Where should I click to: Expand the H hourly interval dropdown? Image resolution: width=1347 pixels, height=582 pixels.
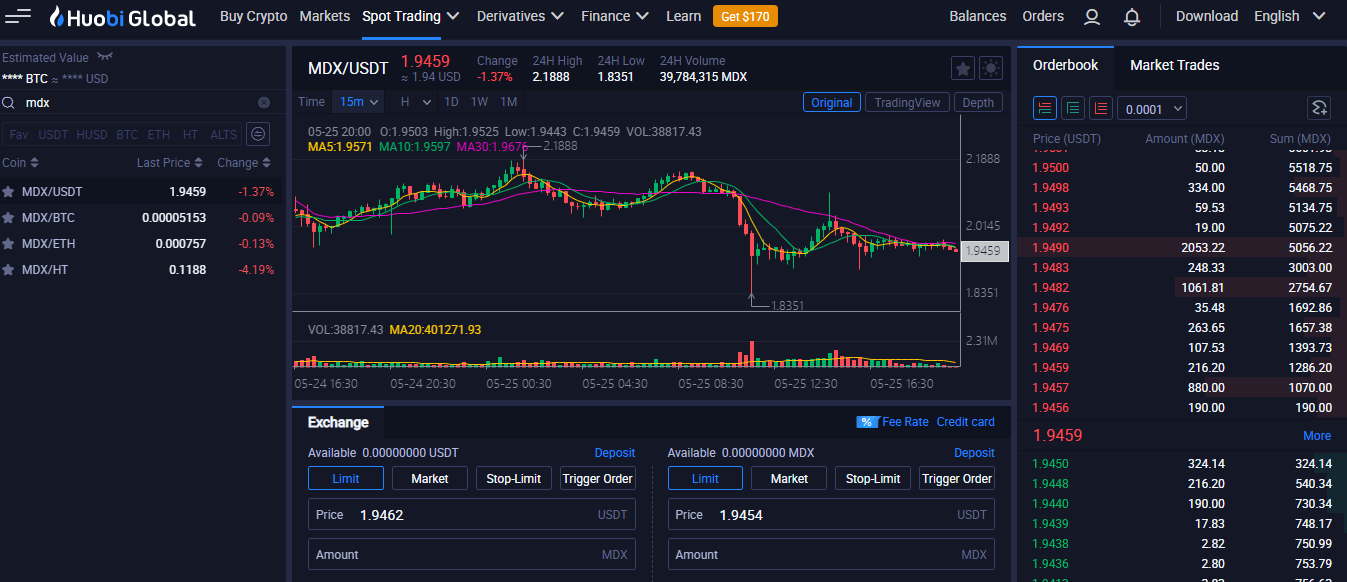point(416,102)
